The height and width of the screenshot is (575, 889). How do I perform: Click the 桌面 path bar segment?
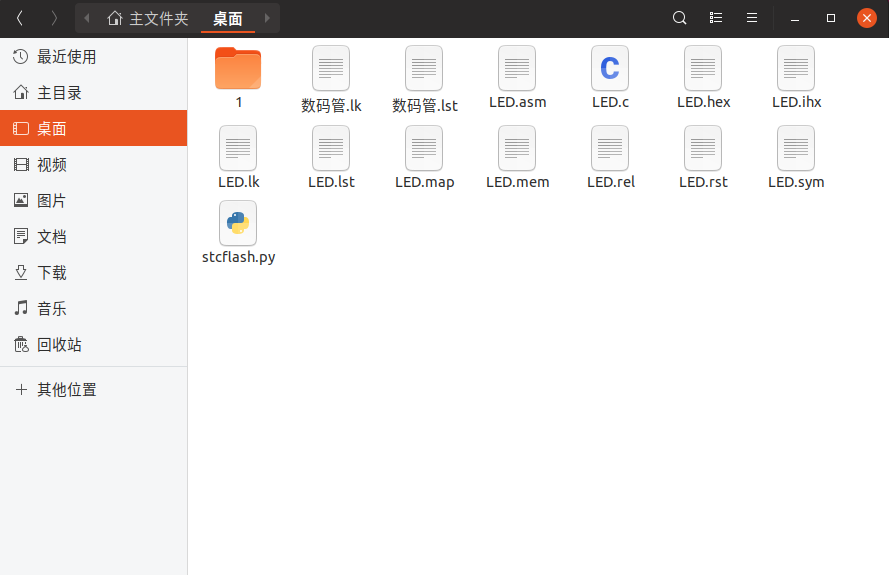point(228,18)
